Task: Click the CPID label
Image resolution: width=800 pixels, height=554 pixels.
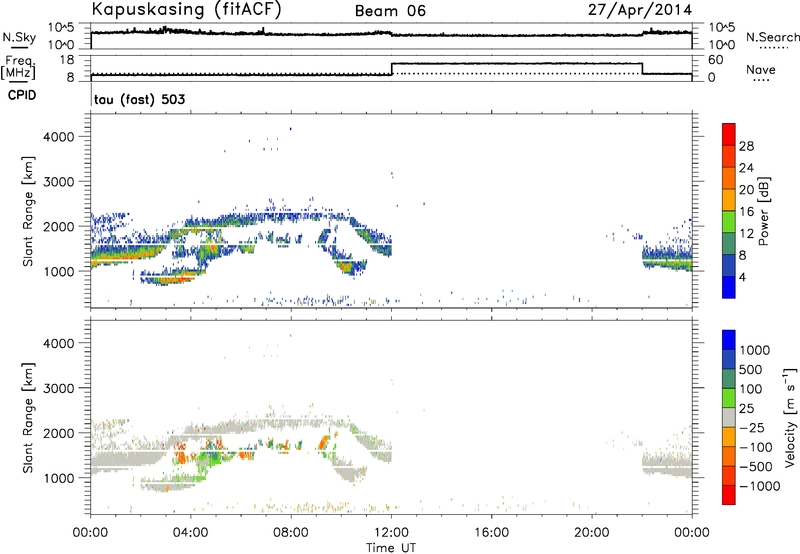Action: [x=22, y=95]
